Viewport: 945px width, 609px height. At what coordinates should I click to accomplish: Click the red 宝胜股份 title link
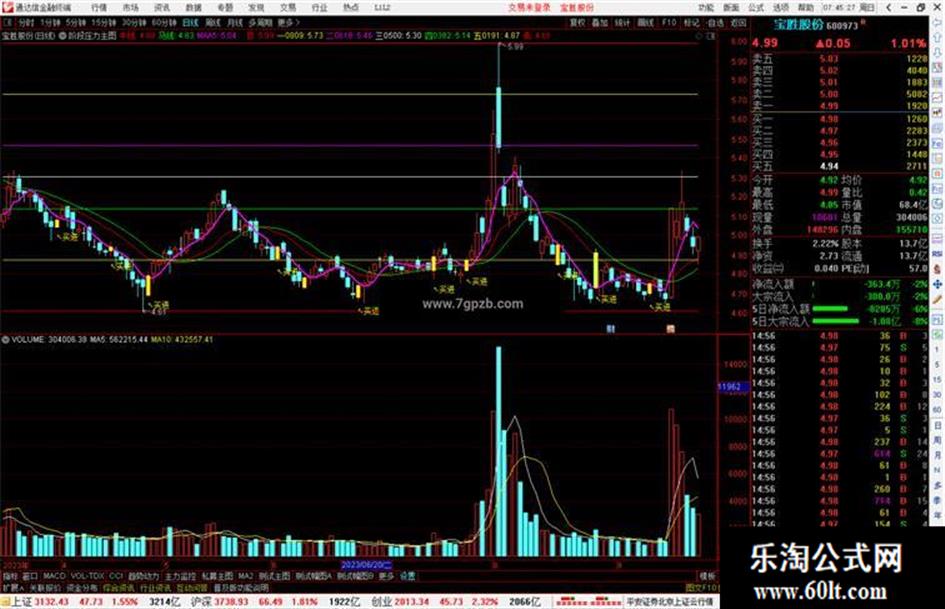(577, 8)
